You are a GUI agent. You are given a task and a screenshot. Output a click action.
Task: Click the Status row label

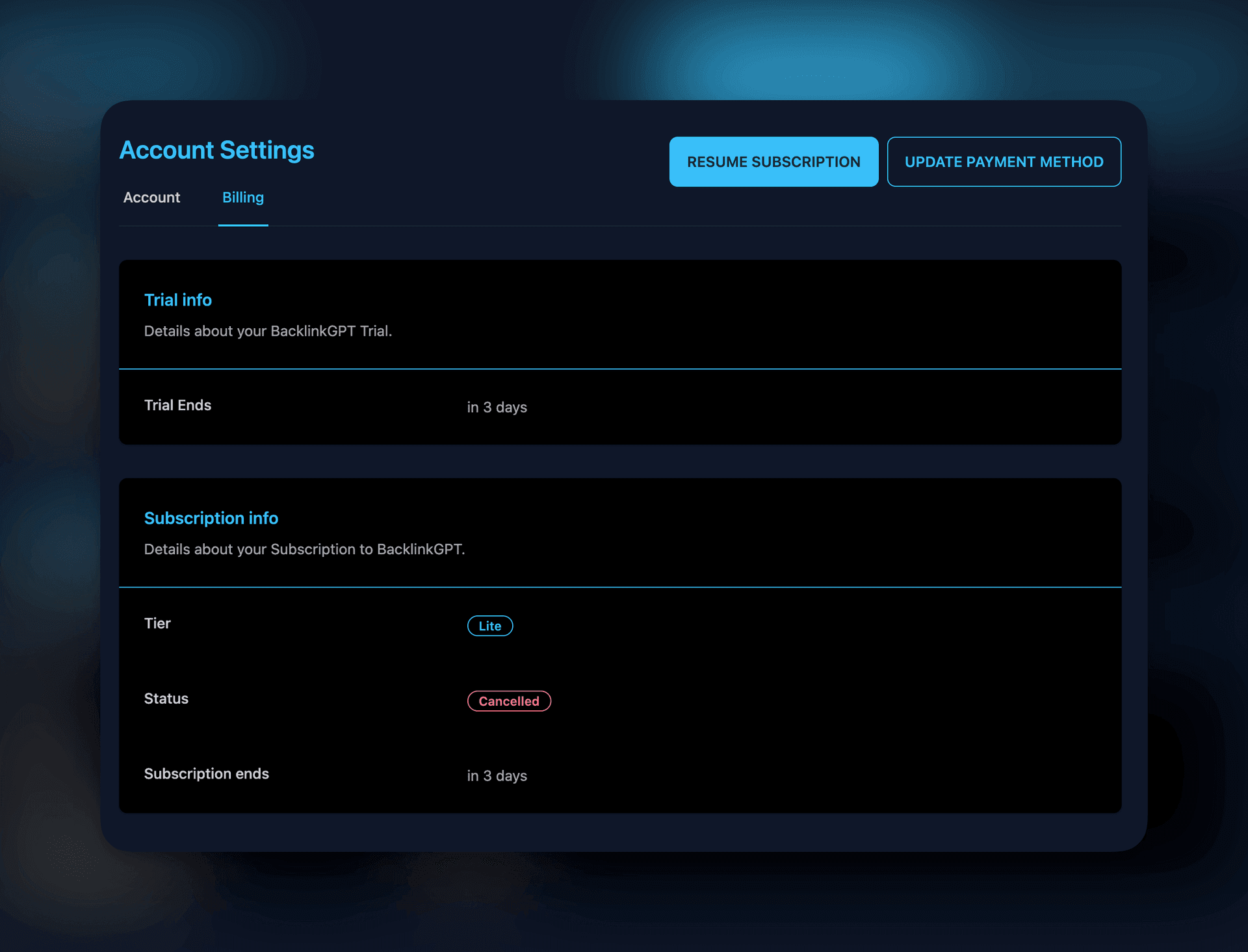[x=166, y=698]
